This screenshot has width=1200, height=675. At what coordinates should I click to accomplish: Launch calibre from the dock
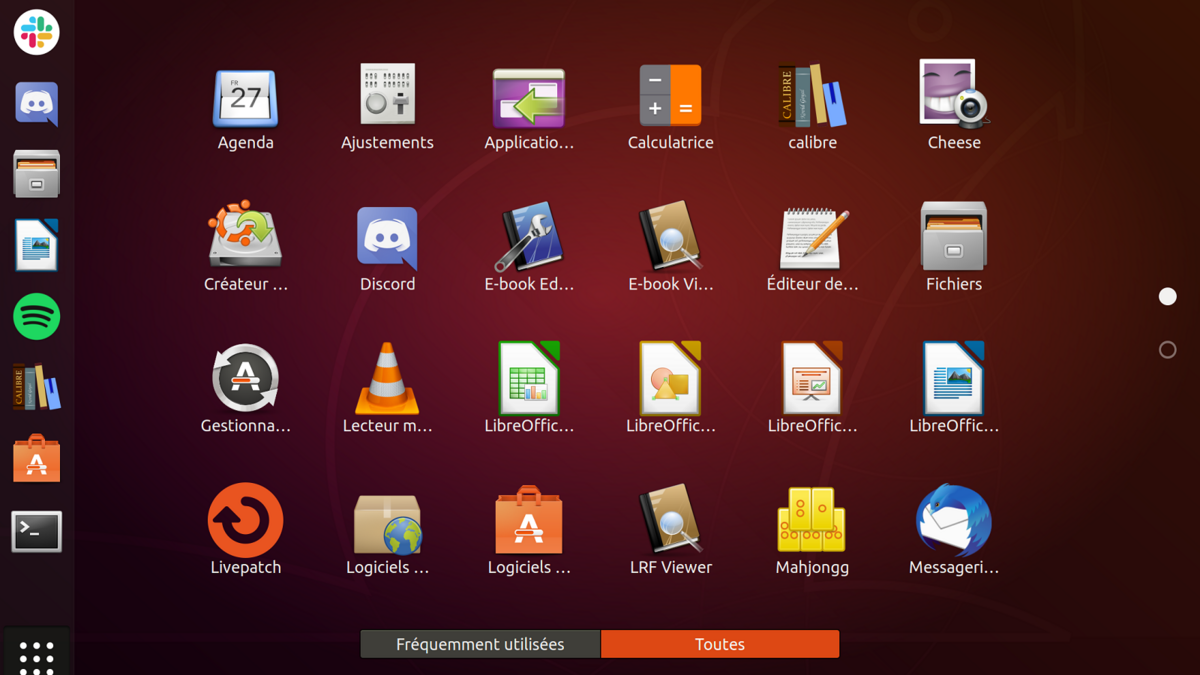point(37,387)
